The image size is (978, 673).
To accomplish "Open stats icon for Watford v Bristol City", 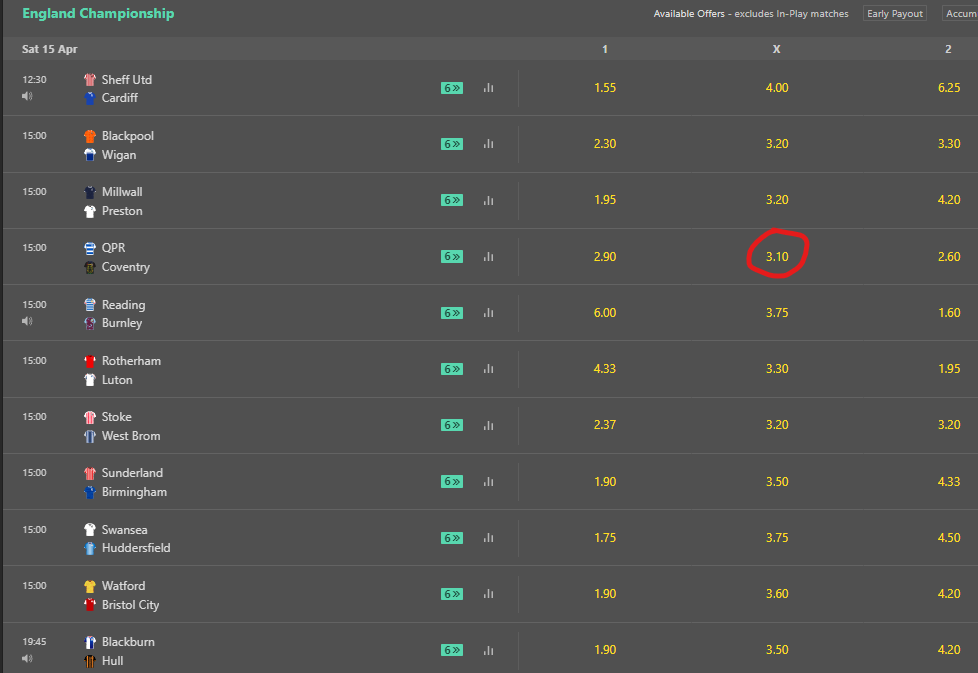I will click(x=488, y=594).
